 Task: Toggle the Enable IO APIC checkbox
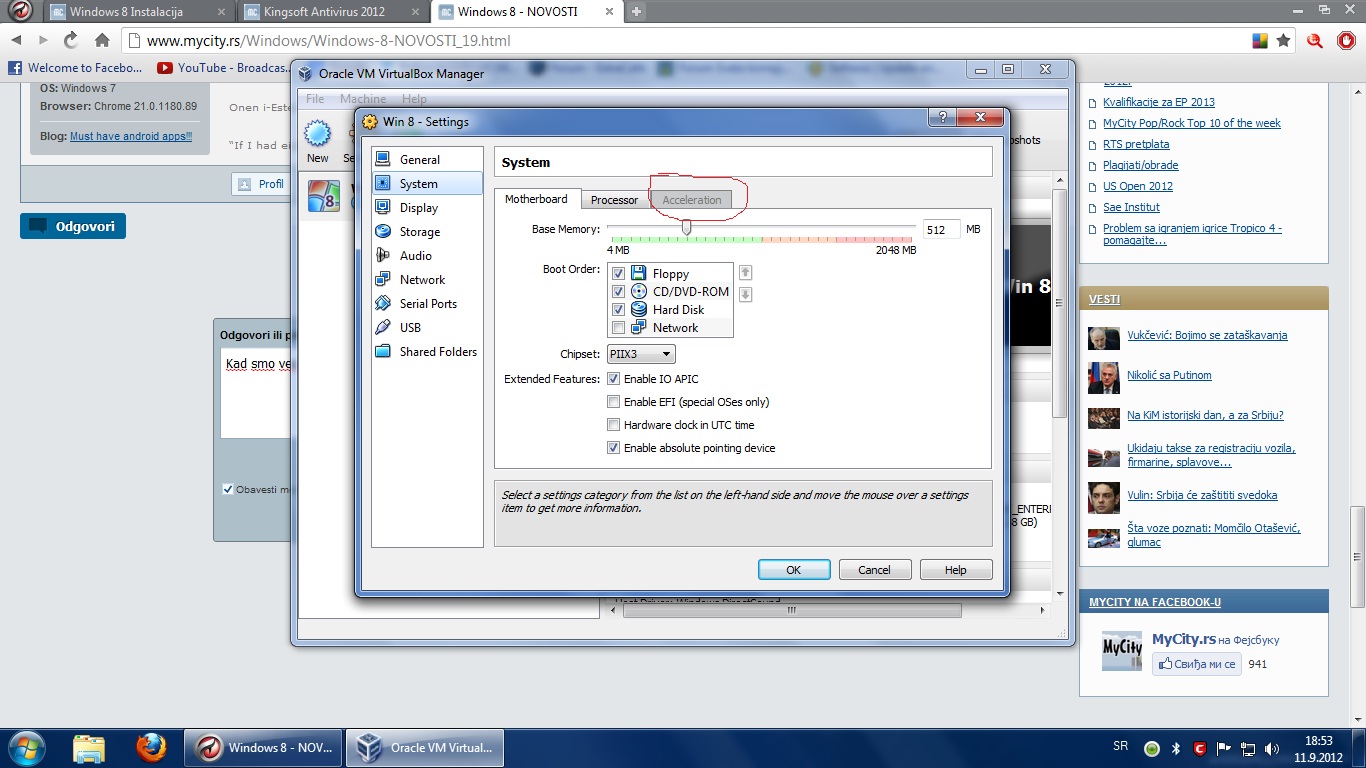(614, 379)
